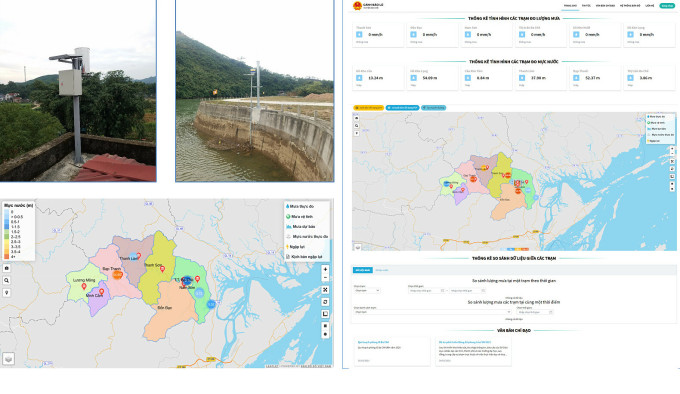The height and width of the screenshot is (394, 680).
Task: Click the yellow filter button above map
Action: [369, 107]
